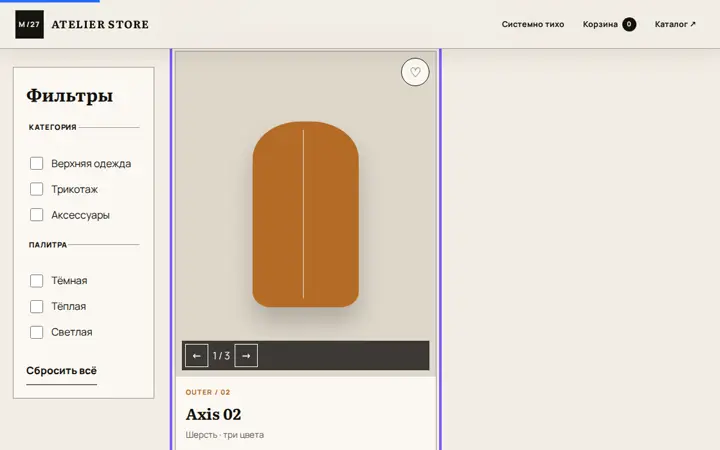
Task: Check the Аксессуары category filter
Action: [x=37, y=215]
